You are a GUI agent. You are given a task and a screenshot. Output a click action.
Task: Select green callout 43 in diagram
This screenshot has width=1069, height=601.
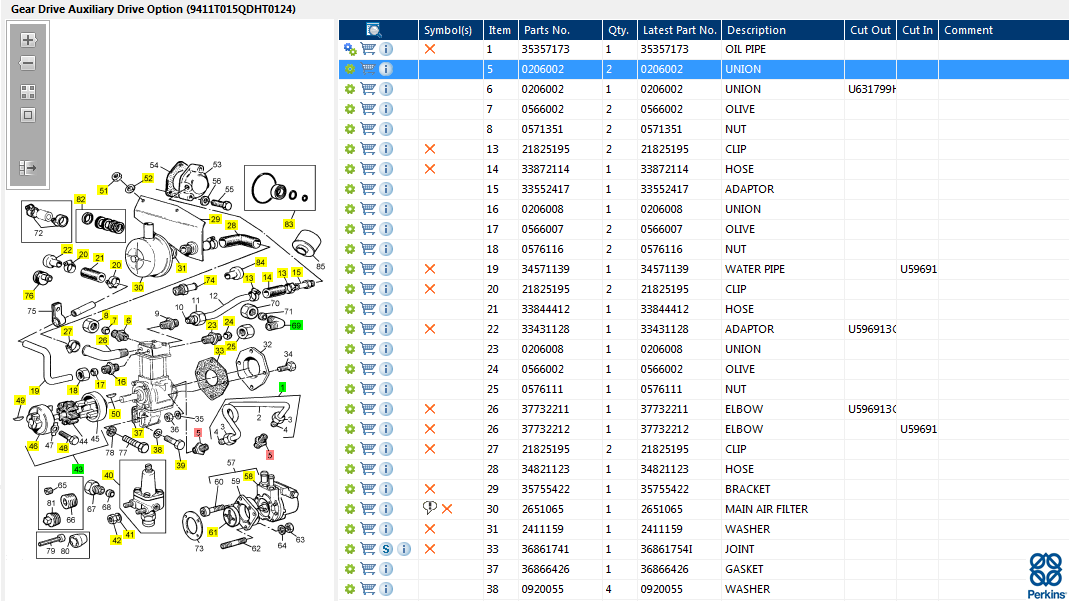[78, 469]
